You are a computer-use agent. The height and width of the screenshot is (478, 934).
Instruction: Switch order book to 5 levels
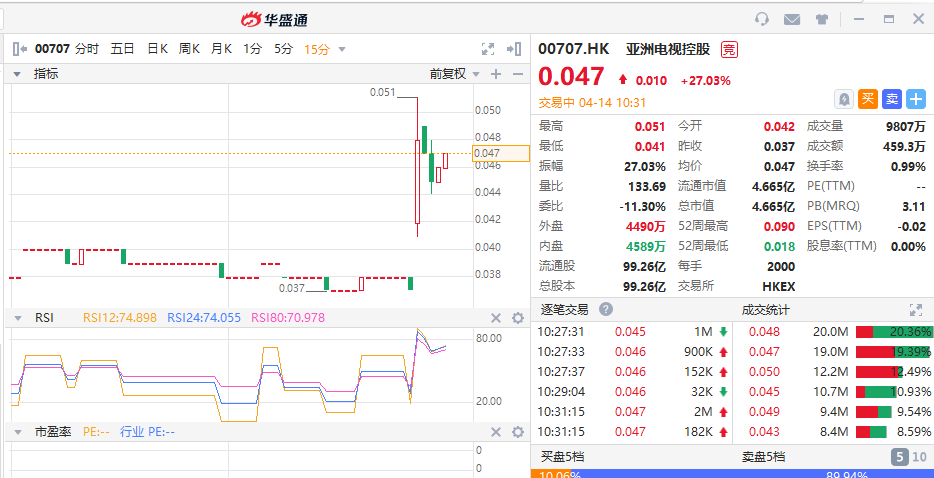[899, 457]
